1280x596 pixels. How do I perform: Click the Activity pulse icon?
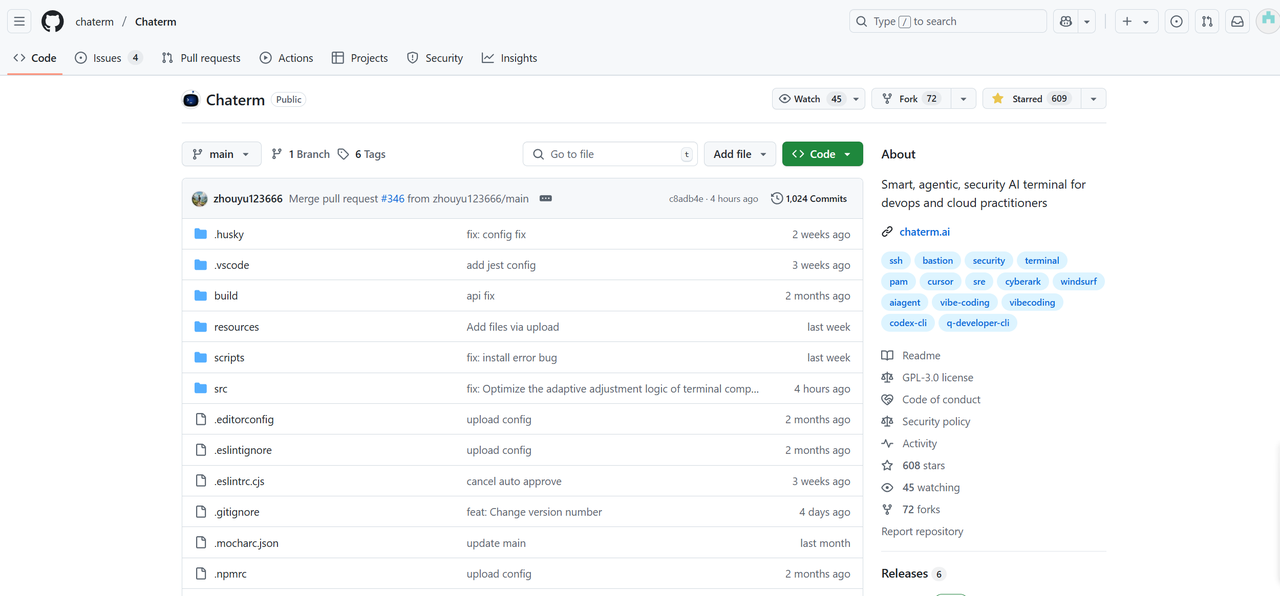[887, 444]
